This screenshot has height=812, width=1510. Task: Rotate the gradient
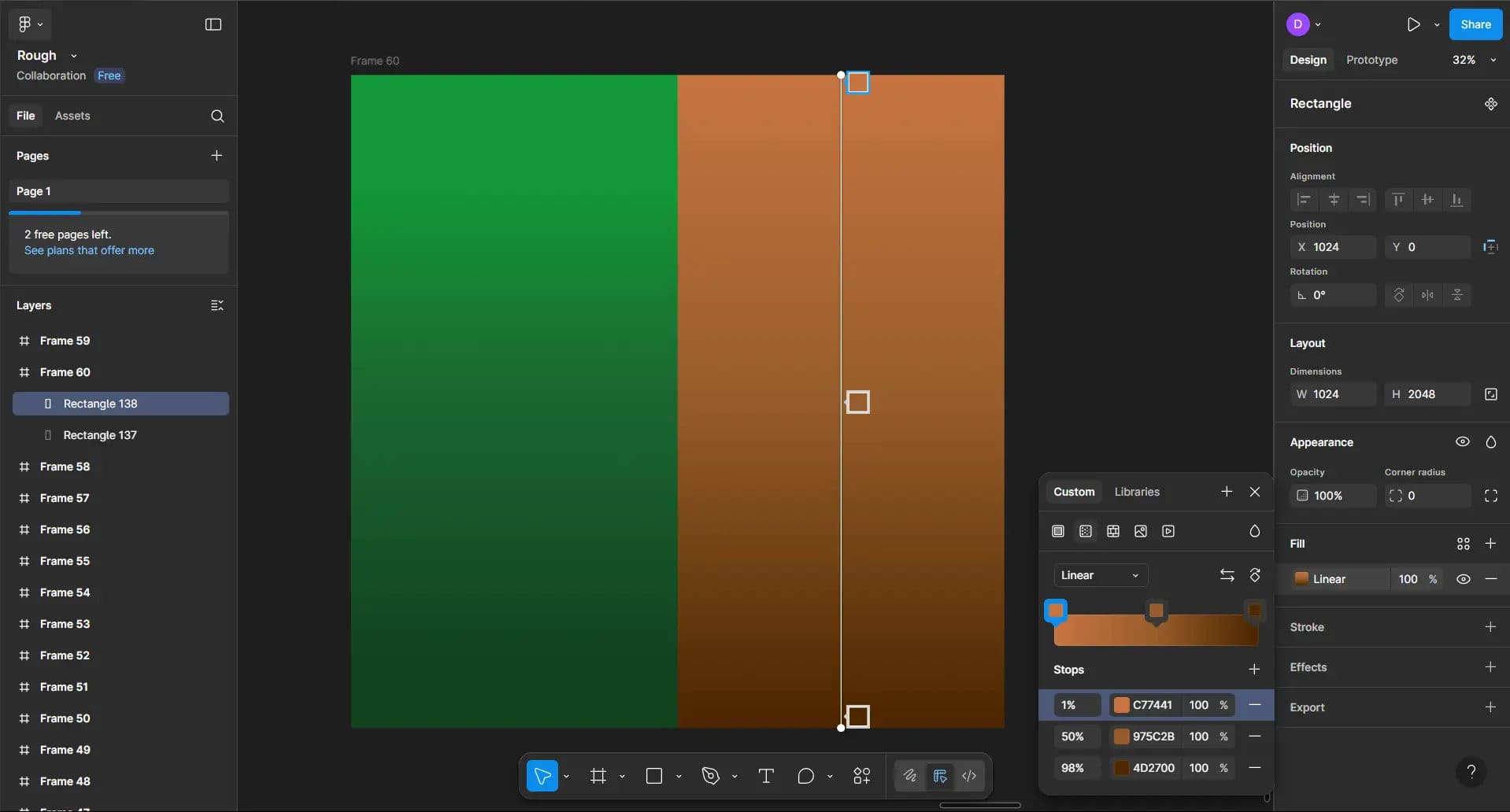tap(1255, 575)
